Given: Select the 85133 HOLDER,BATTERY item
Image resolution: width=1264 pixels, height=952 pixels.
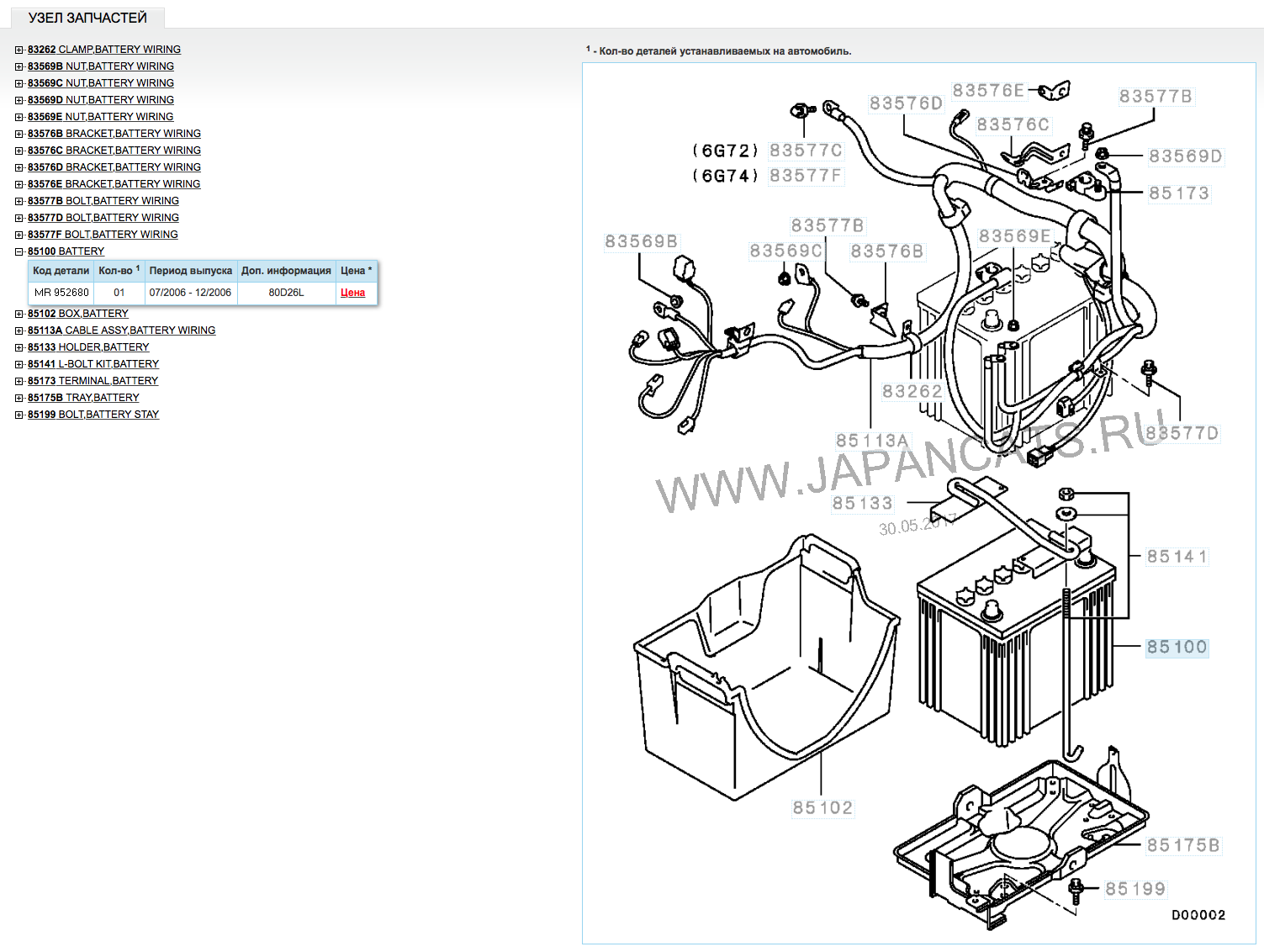Looking at the screenshot, I should tap(88, 347).
